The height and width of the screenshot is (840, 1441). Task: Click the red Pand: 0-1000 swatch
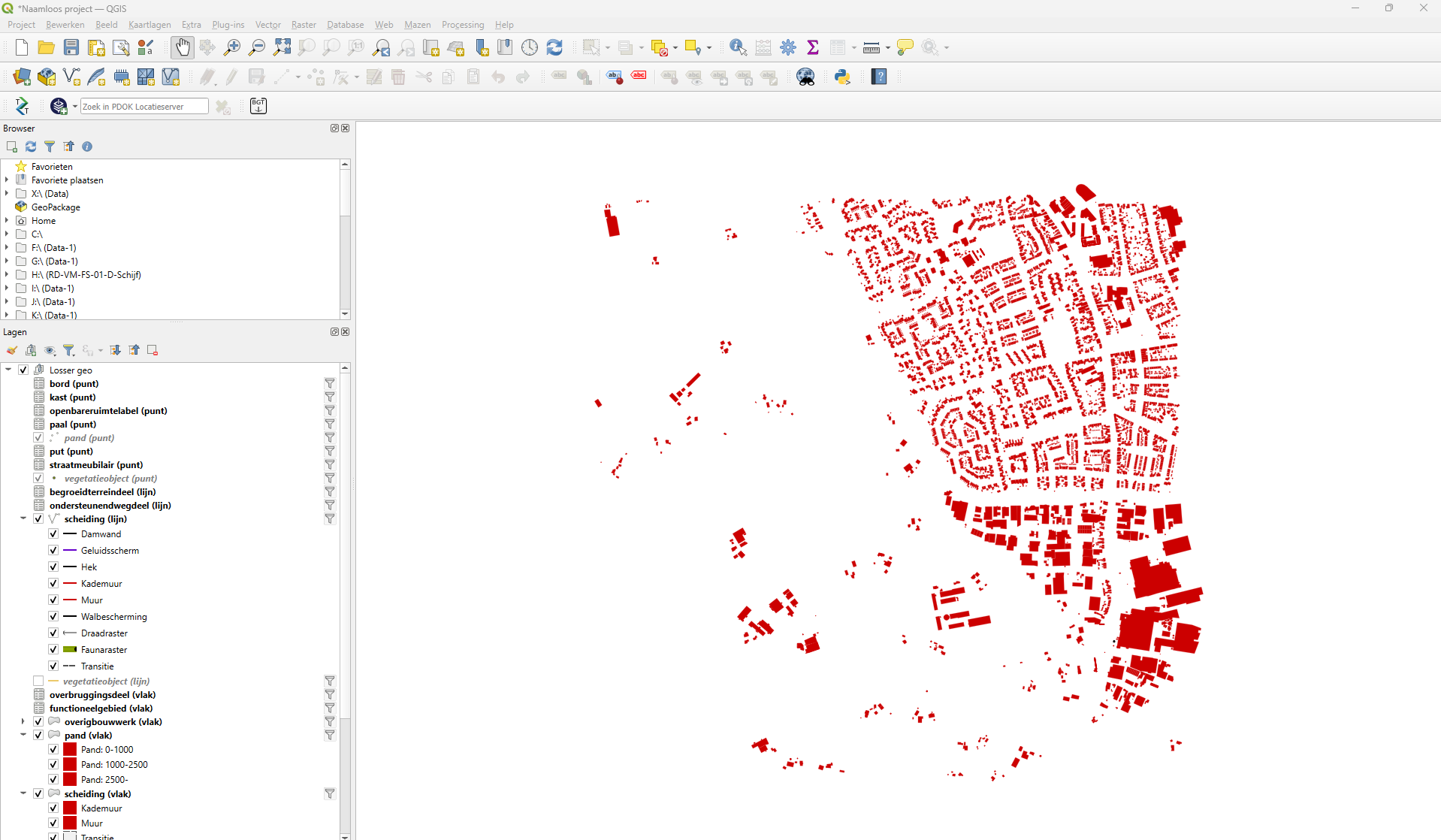click(70, 750)
